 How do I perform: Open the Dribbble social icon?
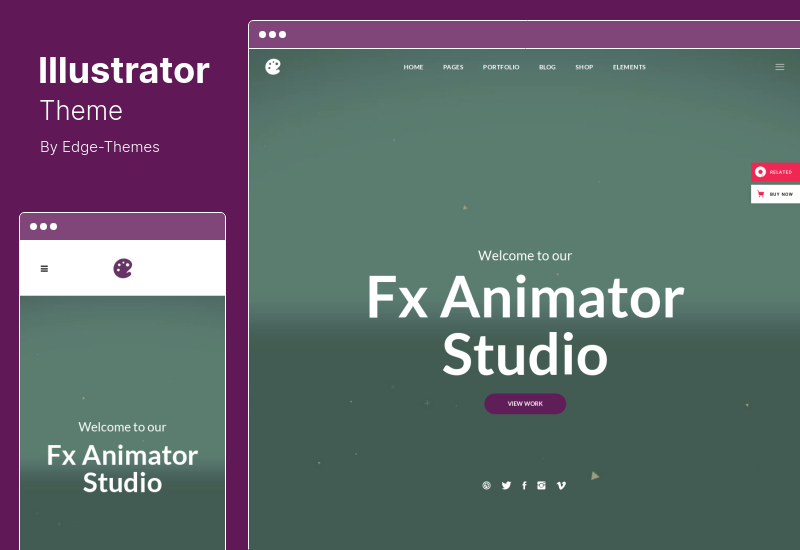[487, 485]
